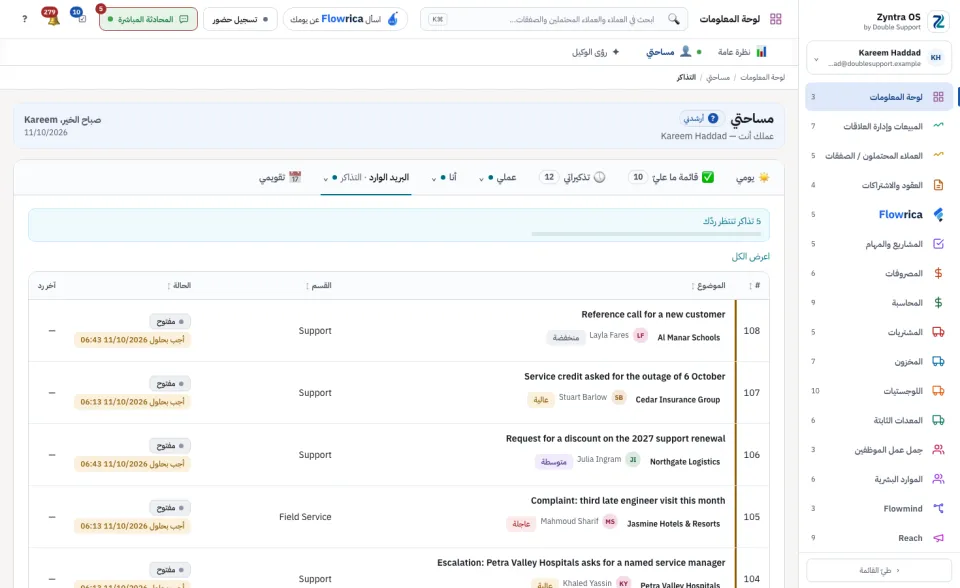Open Inventory sidebar icon
The width and height of the screenshot is (960, 588).
coord(938,361)
